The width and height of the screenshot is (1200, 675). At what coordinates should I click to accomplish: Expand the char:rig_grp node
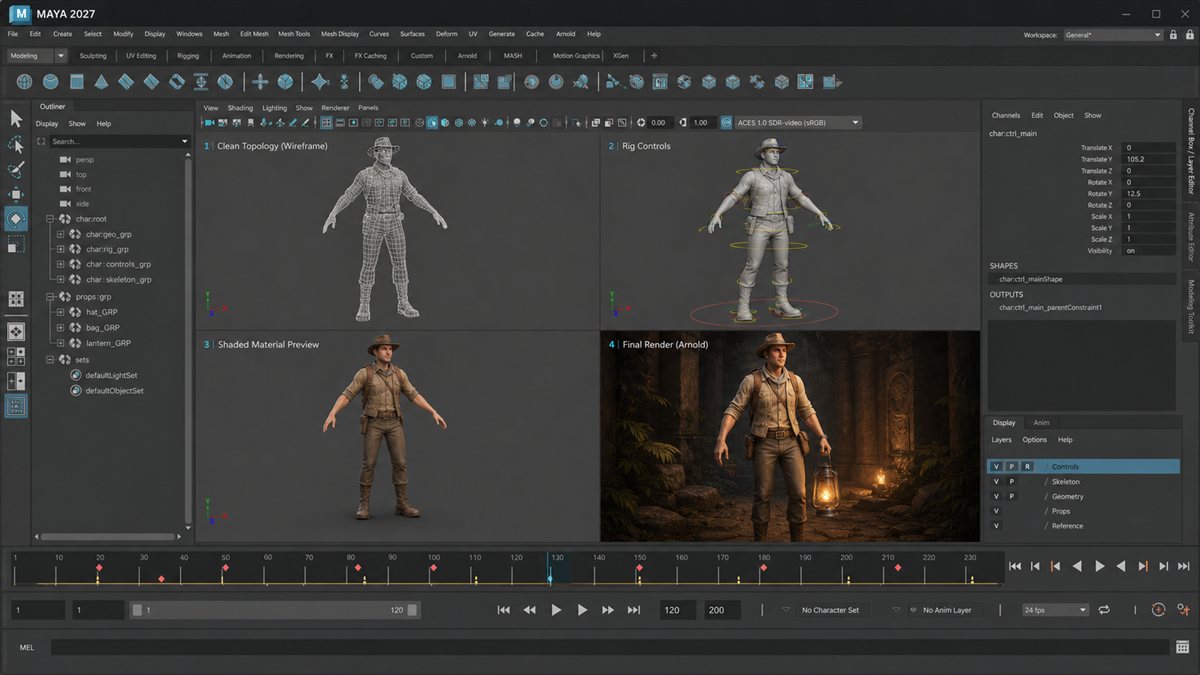click(x=60, y=249)
